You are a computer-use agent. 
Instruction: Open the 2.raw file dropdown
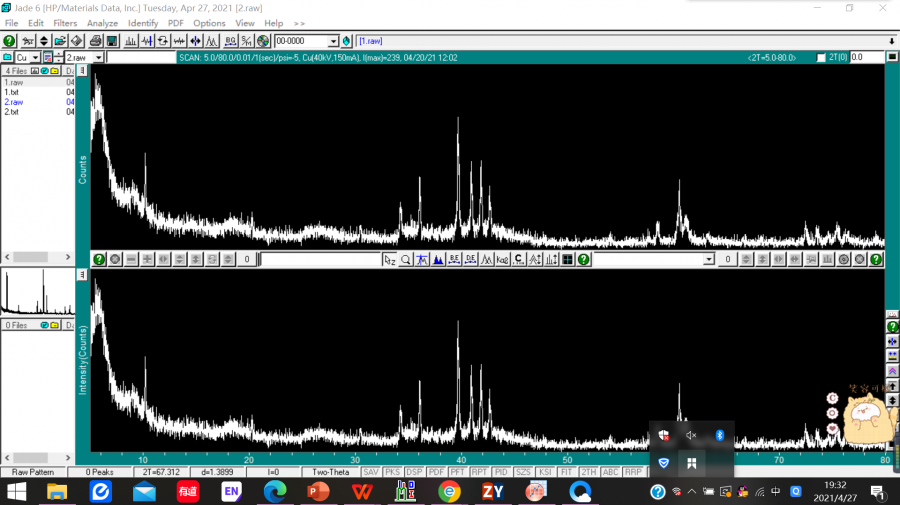coord(98,58)
